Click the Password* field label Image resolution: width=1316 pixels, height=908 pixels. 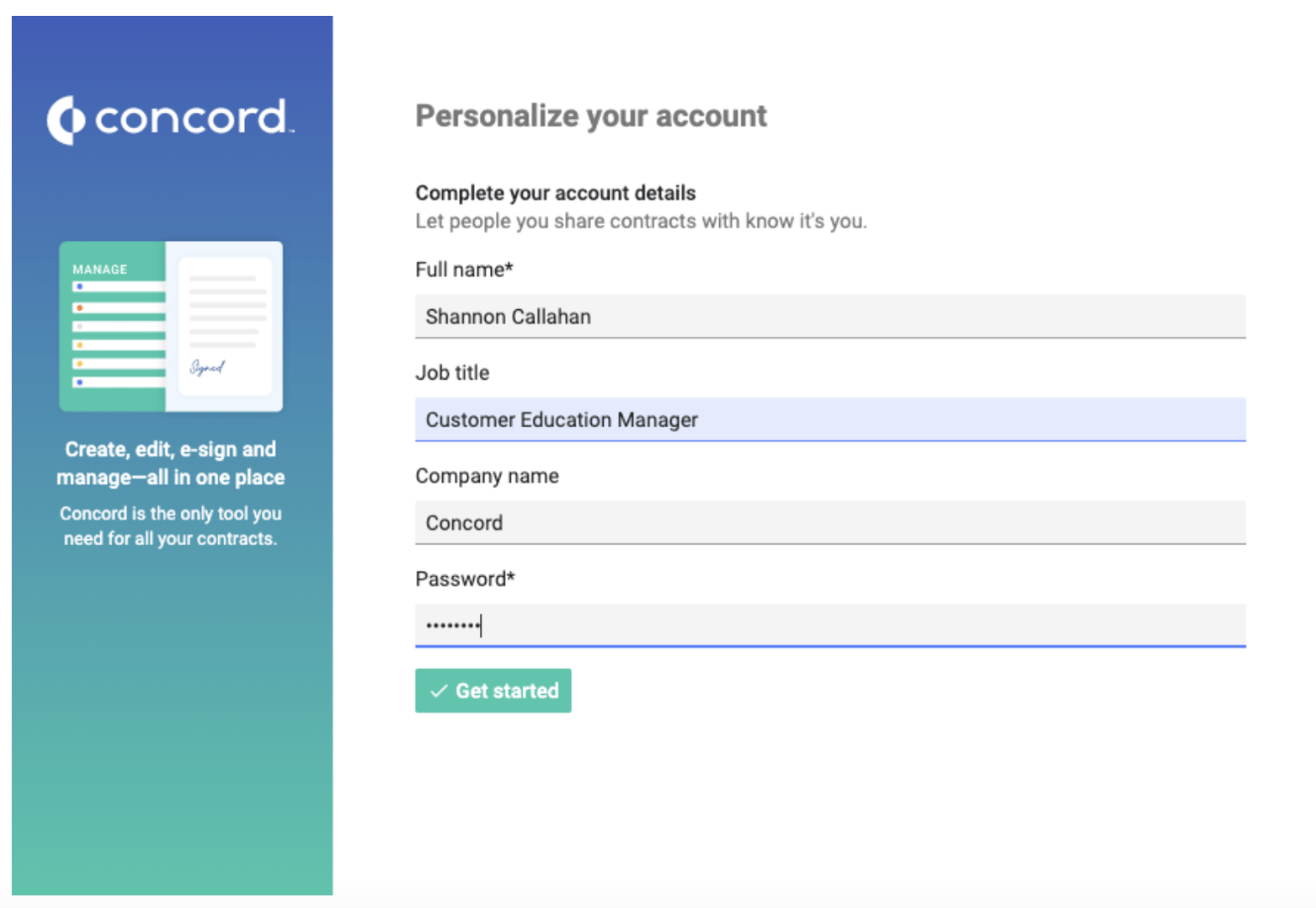(465, 579)
